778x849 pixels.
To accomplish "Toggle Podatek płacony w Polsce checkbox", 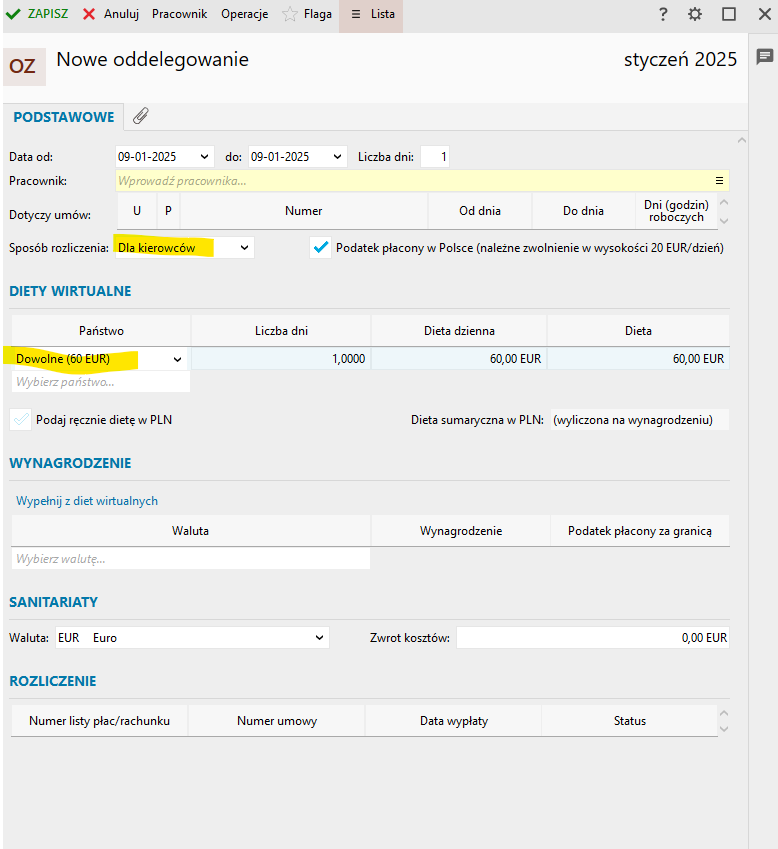I will pos(321,248).
